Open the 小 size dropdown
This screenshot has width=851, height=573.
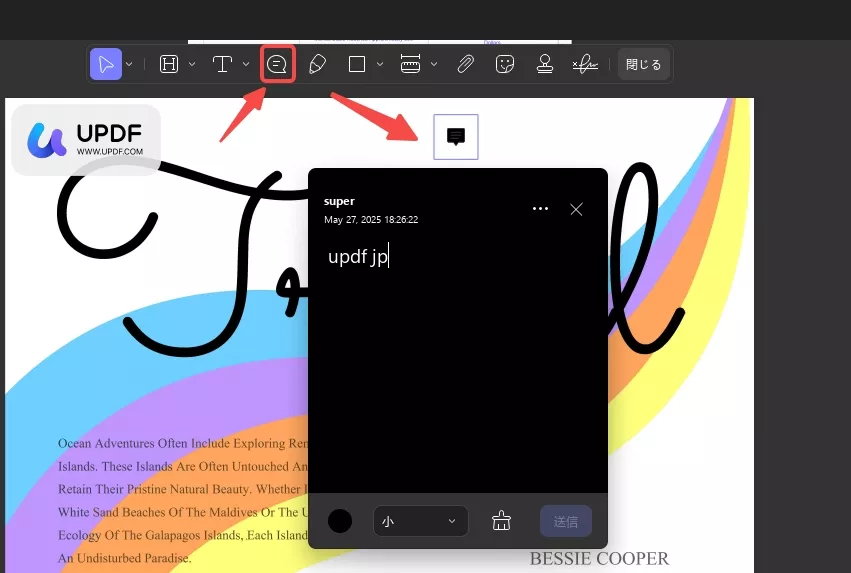click(x=421, y=521)
